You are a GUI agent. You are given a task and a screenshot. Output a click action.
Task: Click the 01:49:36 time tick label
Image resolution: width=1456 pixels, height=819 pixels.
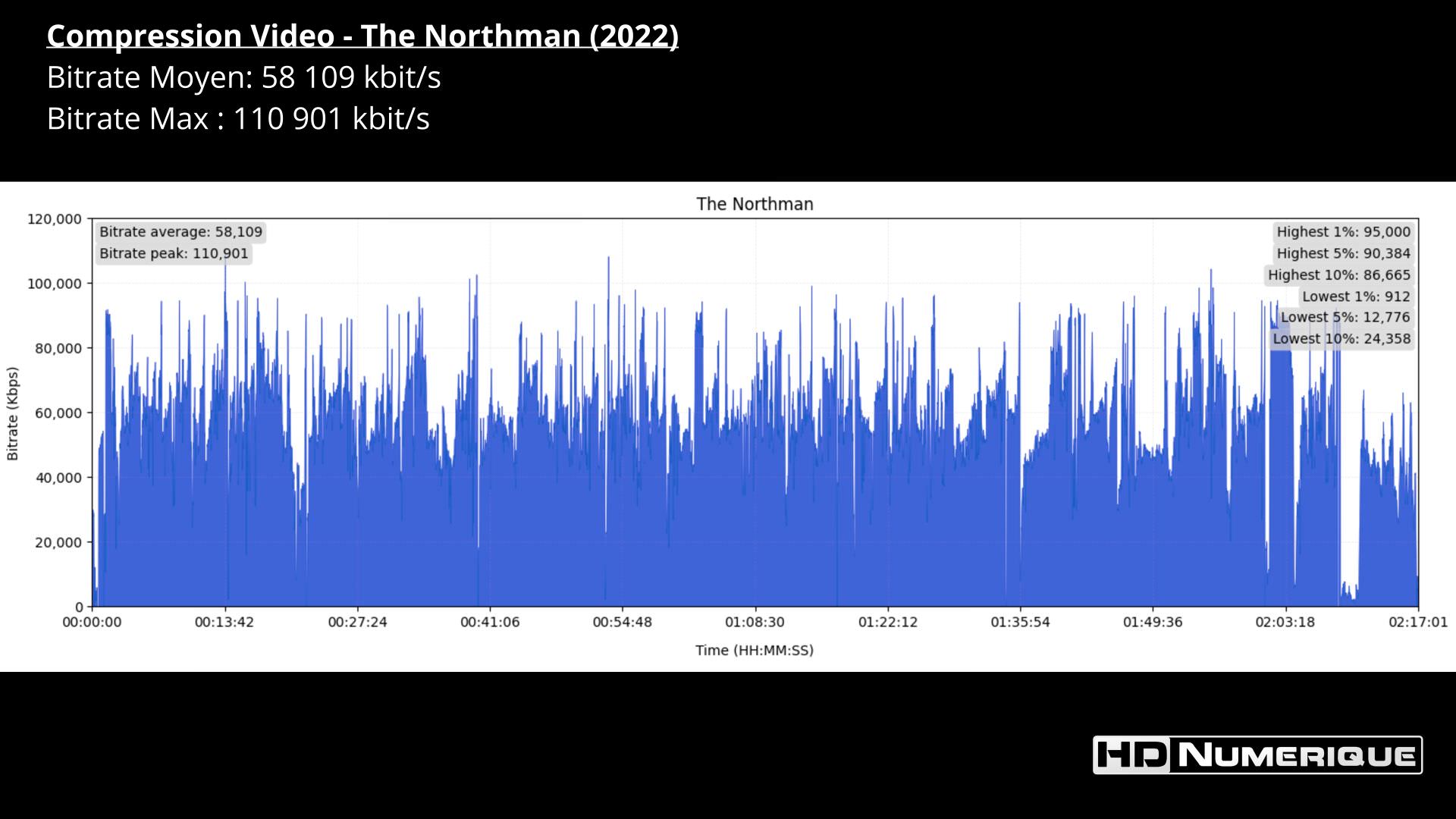1153,623
